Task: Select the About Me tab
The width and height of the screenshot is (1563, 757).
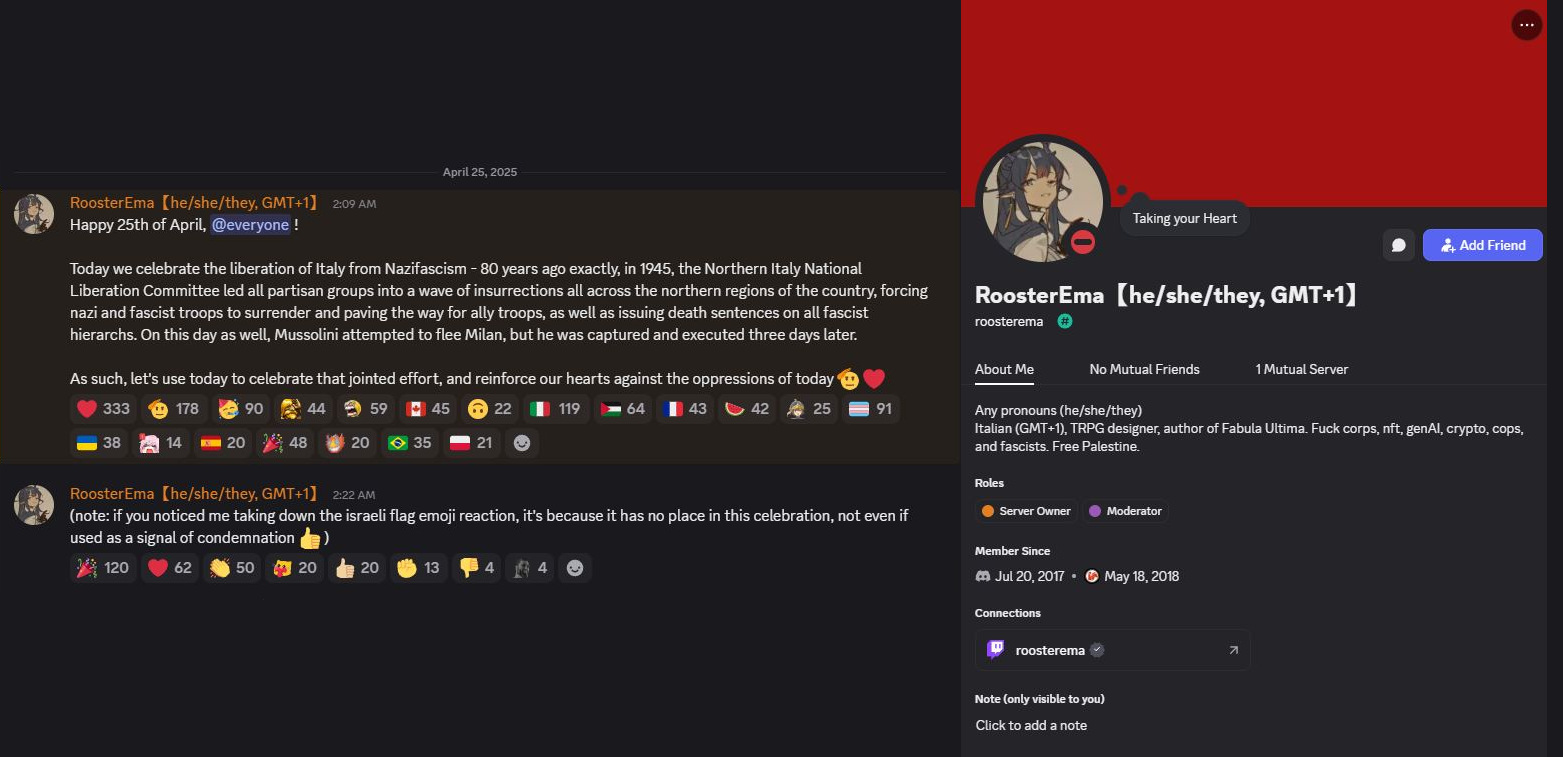Action: (1004, 369)
